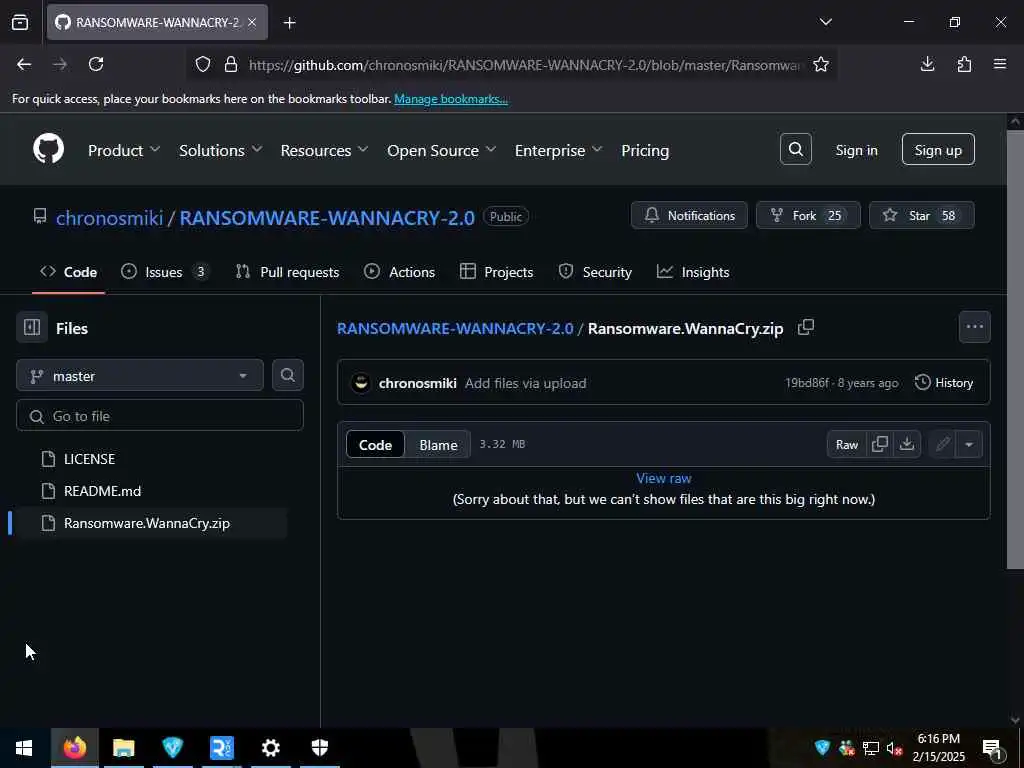The width and height of the screenshot is (1024, 768).
Task: Open Windows Security shield in taskbar
Action: pyautogui.click(x=319, y=748)
